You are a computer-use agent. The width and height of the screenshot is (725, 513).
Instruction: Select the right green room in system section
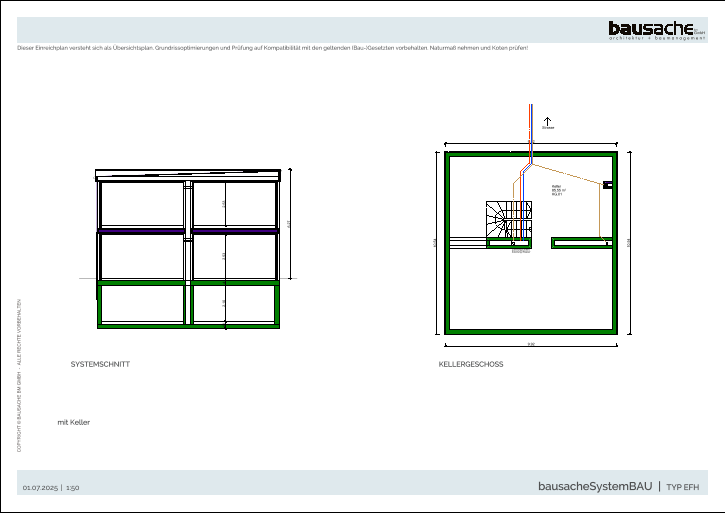(x=234, y=304)
